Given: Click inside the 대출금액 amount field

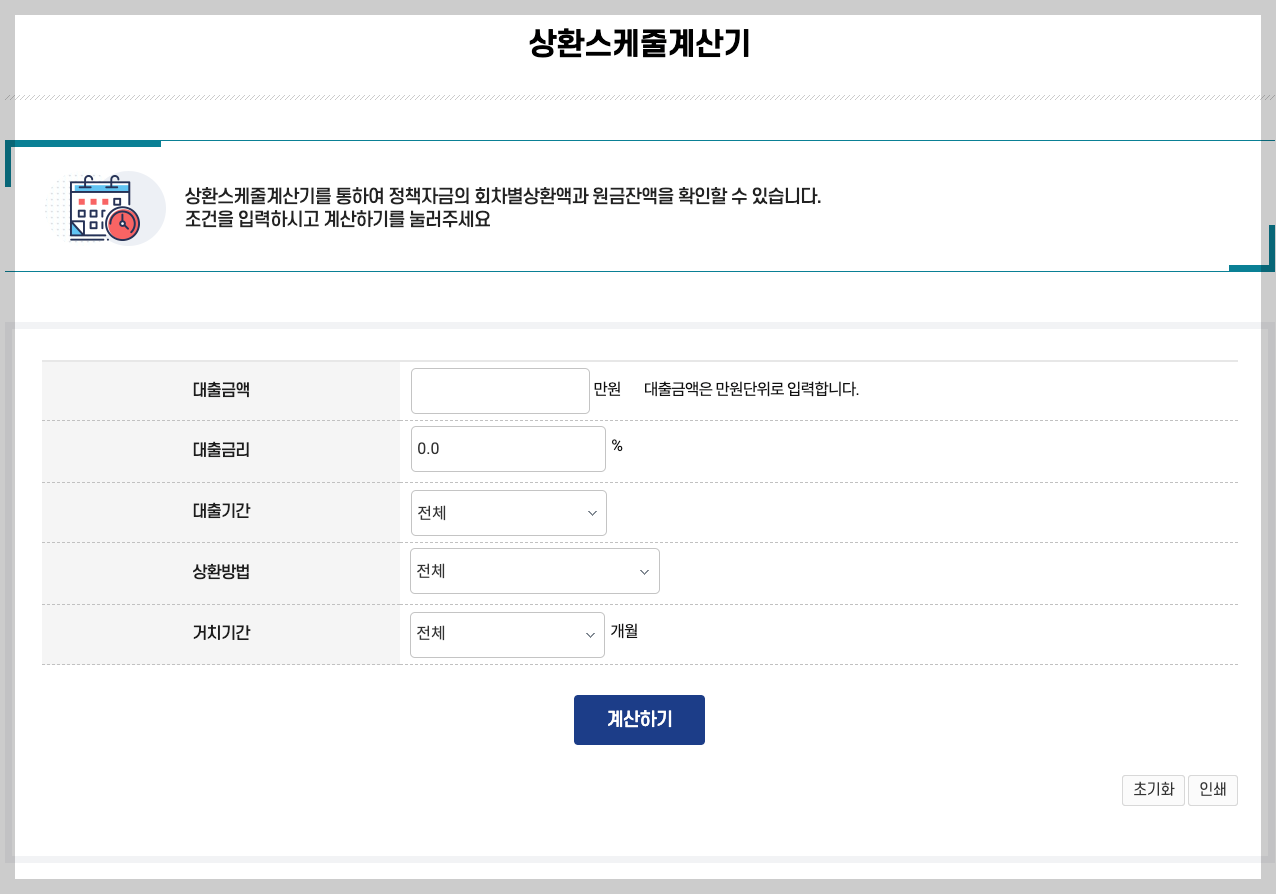Looking at the screenshot, I should 499,390.
